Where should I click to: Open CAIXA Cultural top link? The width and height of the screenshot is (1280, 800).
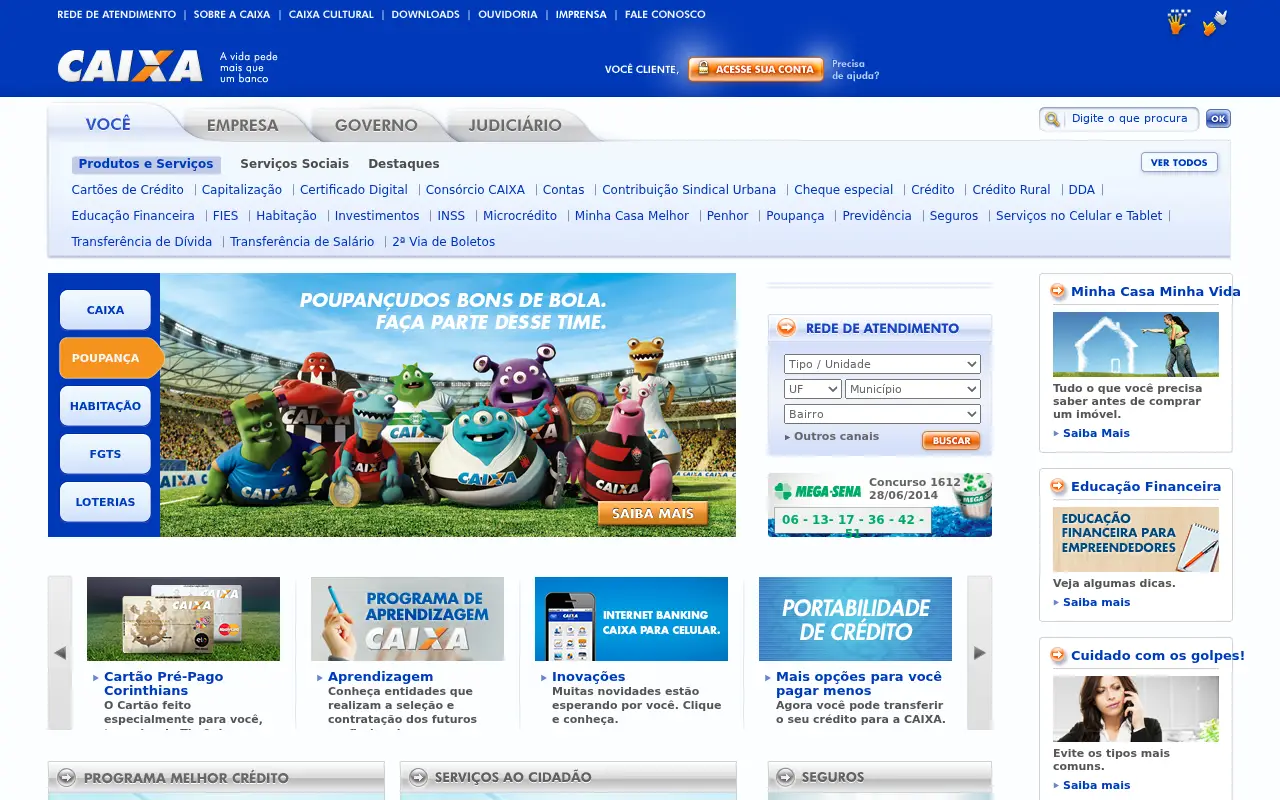click(x=331, y=14)
